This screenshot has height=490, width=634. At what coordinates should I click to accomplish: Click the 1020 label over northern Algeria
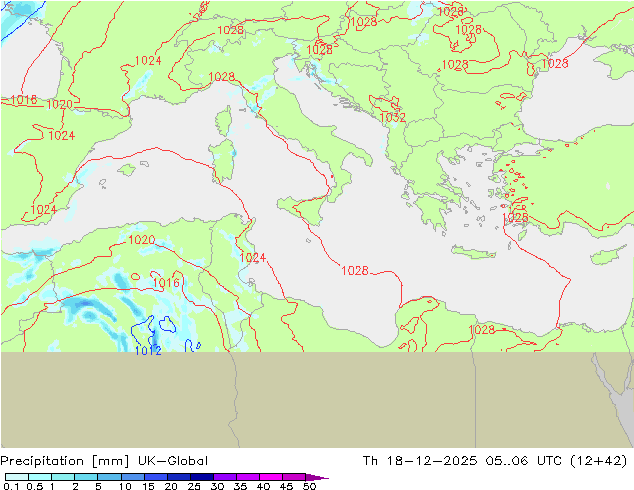[142, 240]
